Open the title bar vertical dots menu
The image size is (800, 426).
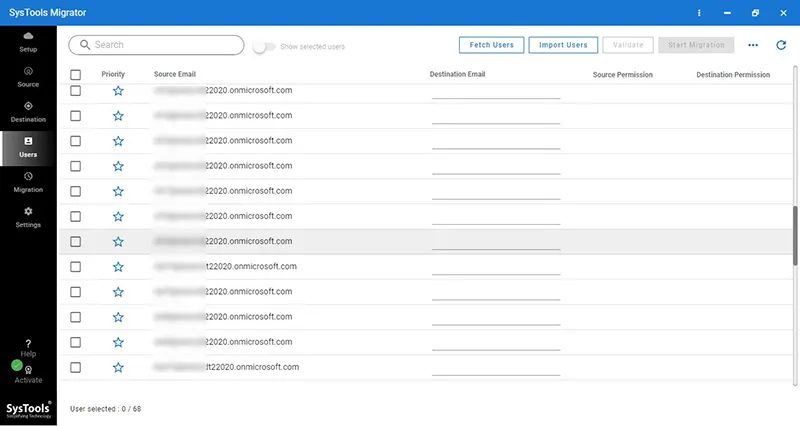click(x=699, y=13)
